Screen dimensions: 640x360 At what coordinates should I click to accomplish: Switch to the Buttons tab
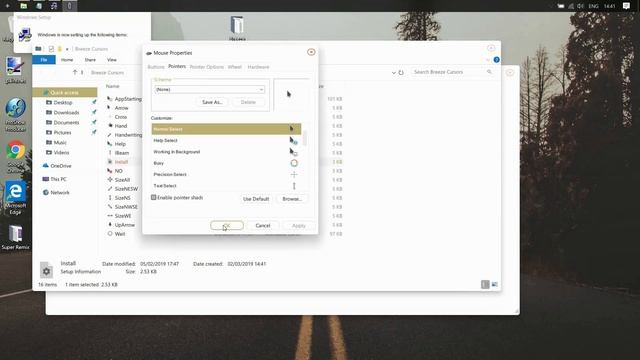point(156,67)
